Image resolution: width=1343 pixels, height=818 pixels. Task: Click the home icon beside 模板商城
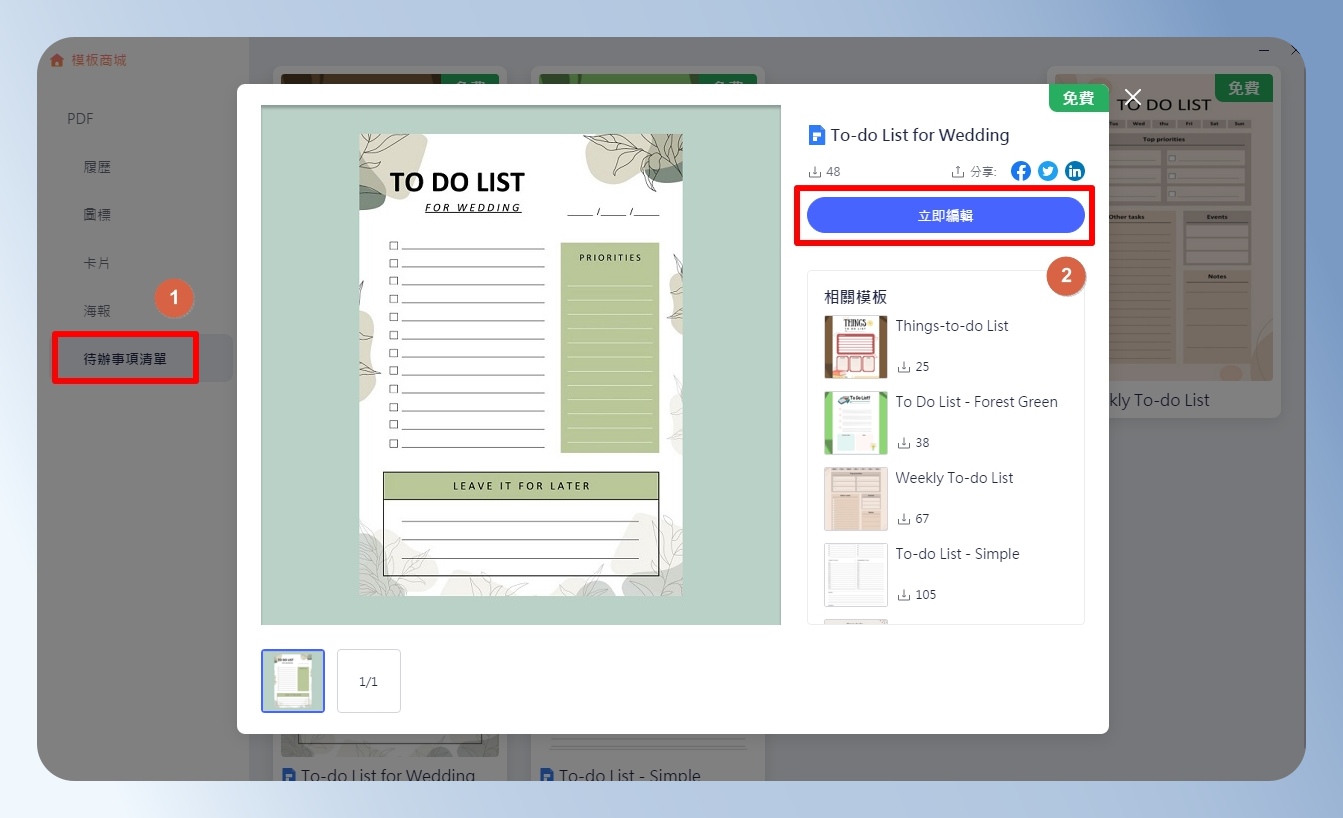tap(57, 60)
